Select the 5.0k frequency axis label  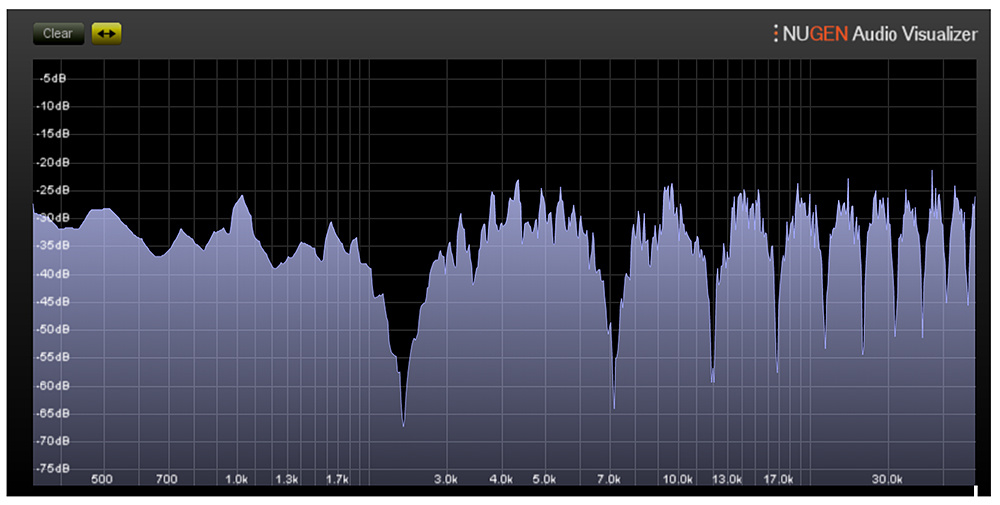click(x=544, y=480)
